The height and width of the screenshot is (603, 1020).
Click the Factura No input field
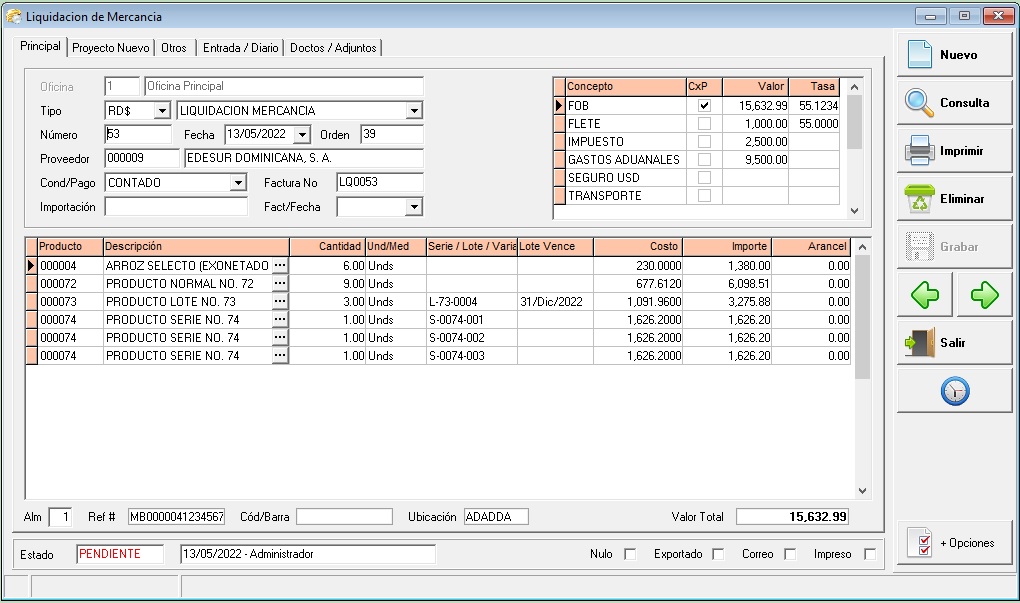tap(379, 183)
